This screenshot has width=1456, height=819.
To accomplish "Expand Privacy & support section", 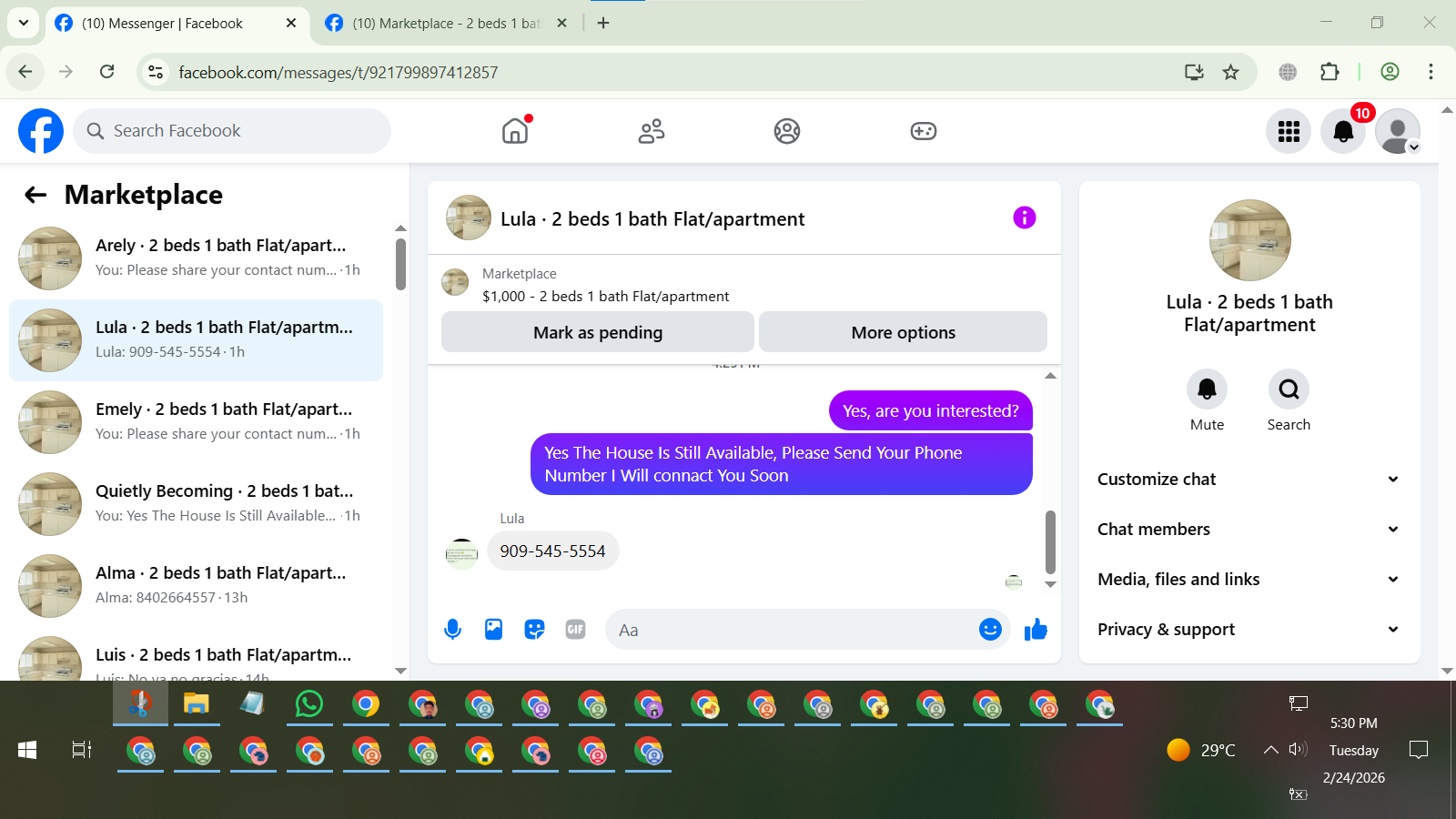I will coord(1249,630).
